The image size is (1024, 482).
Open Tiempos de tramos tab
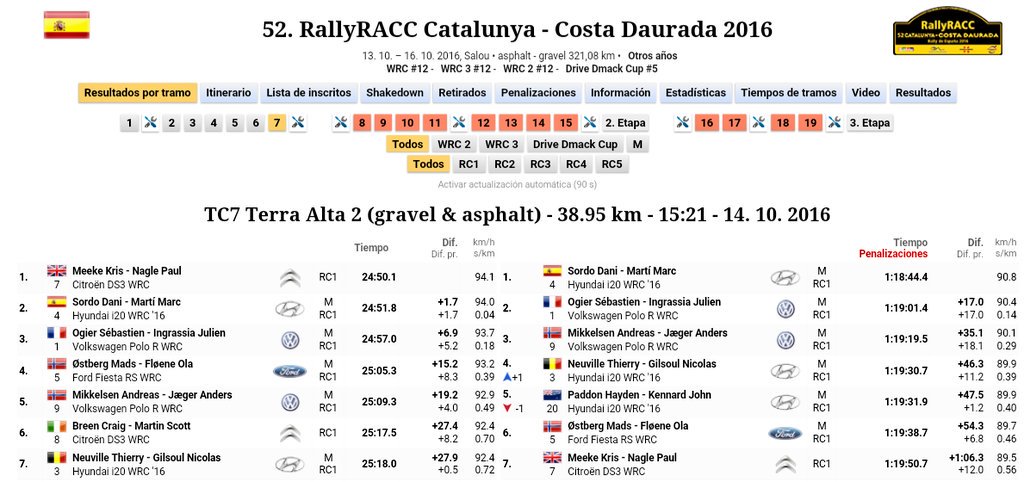[x=788, y=93]
